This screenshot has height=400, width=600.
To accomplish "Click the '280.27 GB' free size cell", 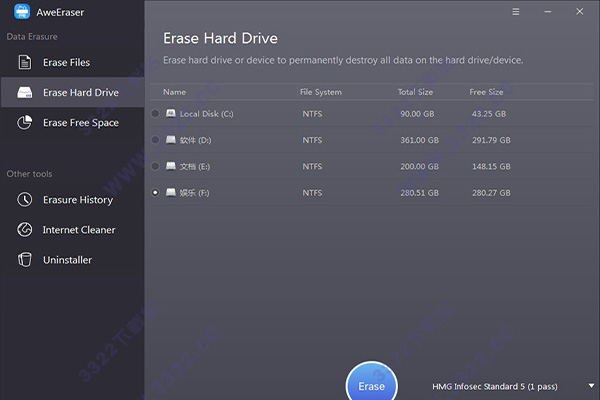I will point(491,193).
